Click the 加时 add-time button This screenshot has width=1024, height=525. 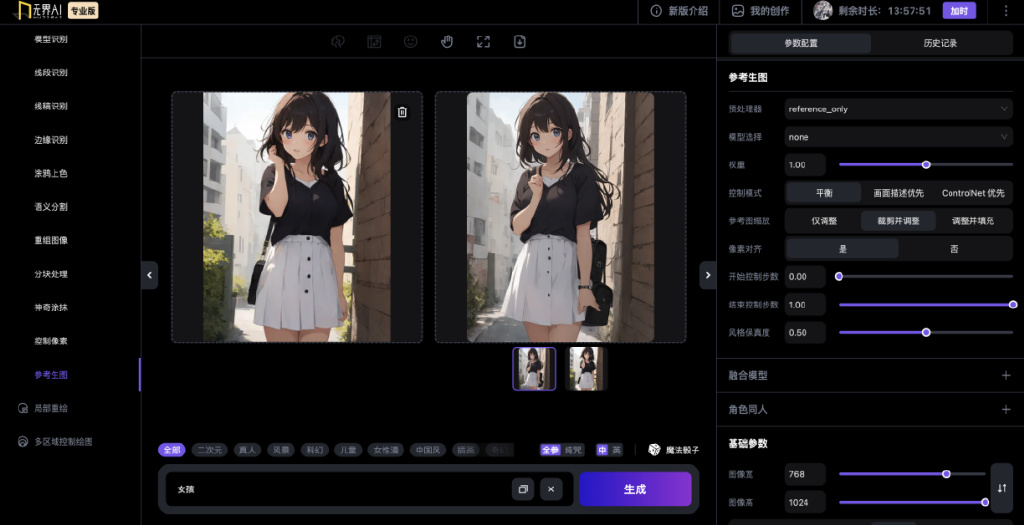click(959, 10)
